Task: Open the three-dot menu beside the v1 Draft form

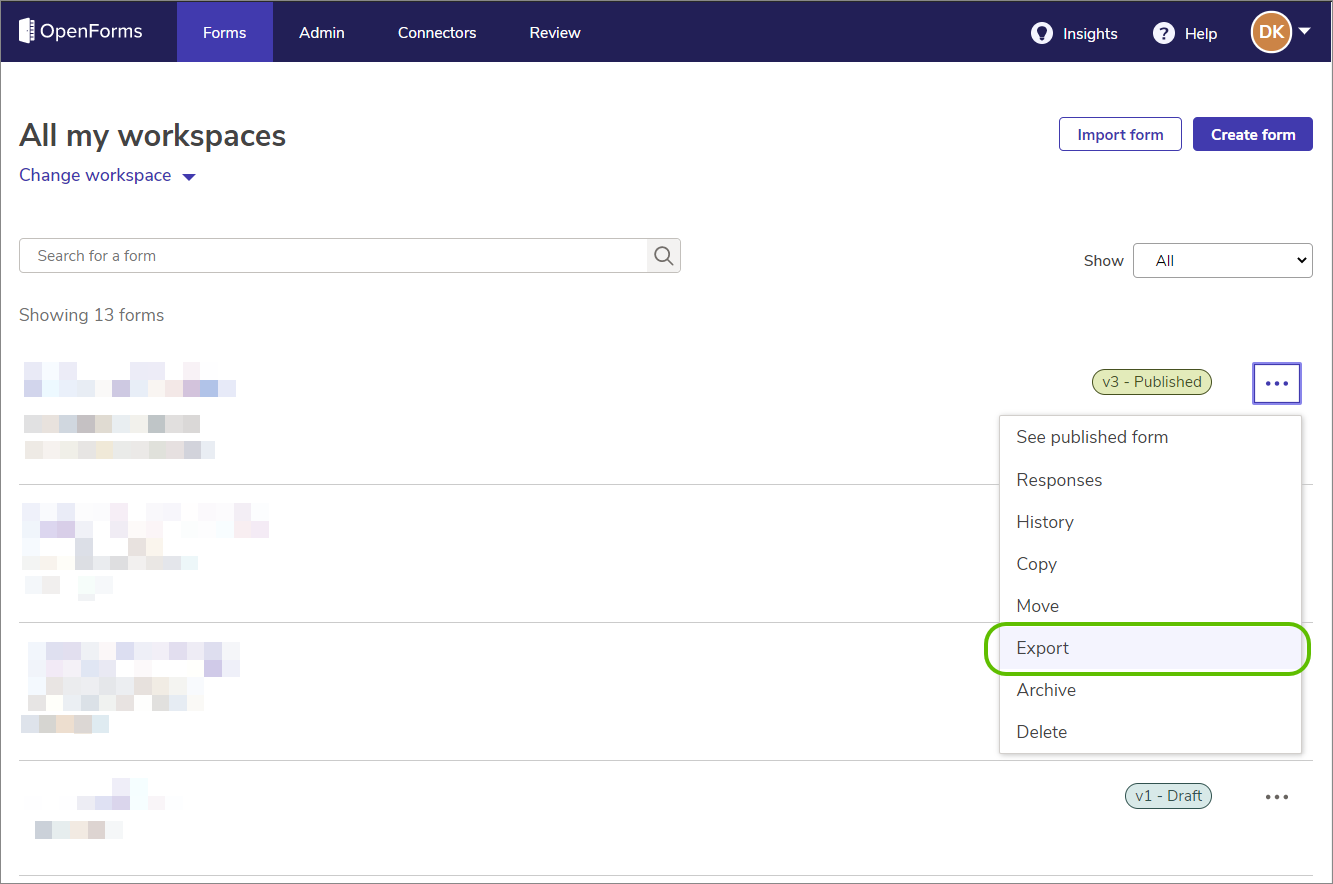Action: (x=1276, y=796)
